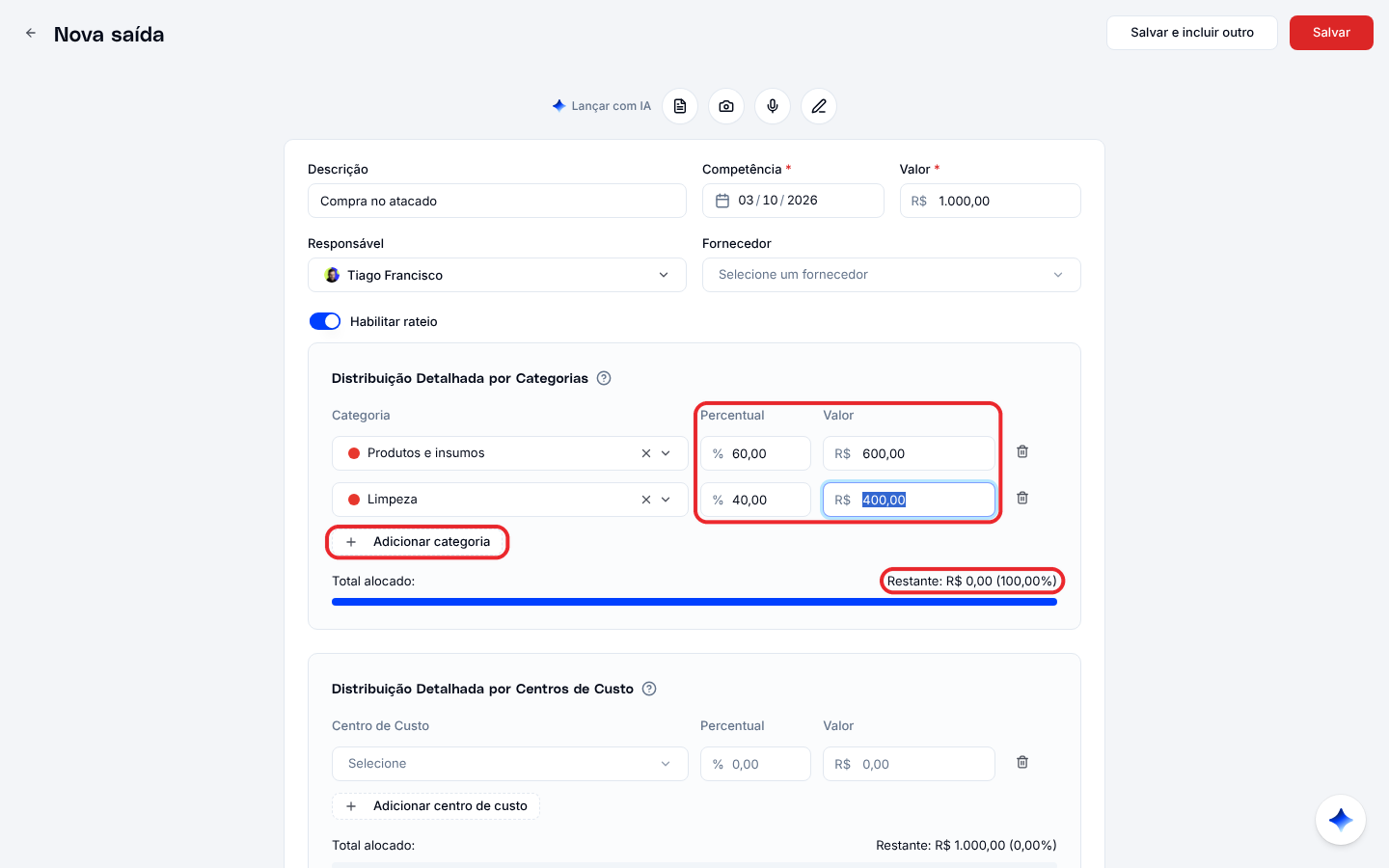Screen dimensions: 1389x868
Task: Click the Valor field showing 1.000,00
Action: click(x=991, y=201)
